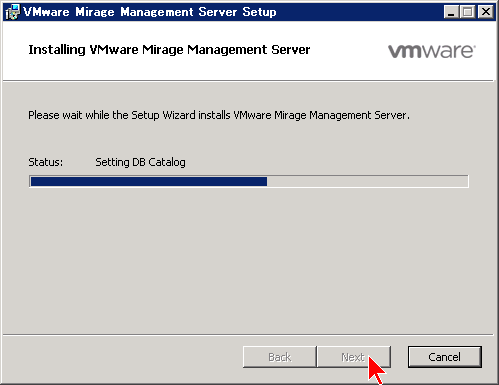Maximize the Mirage Setup window
This screenshot has height=385, width=499.
tap(467, 12)
